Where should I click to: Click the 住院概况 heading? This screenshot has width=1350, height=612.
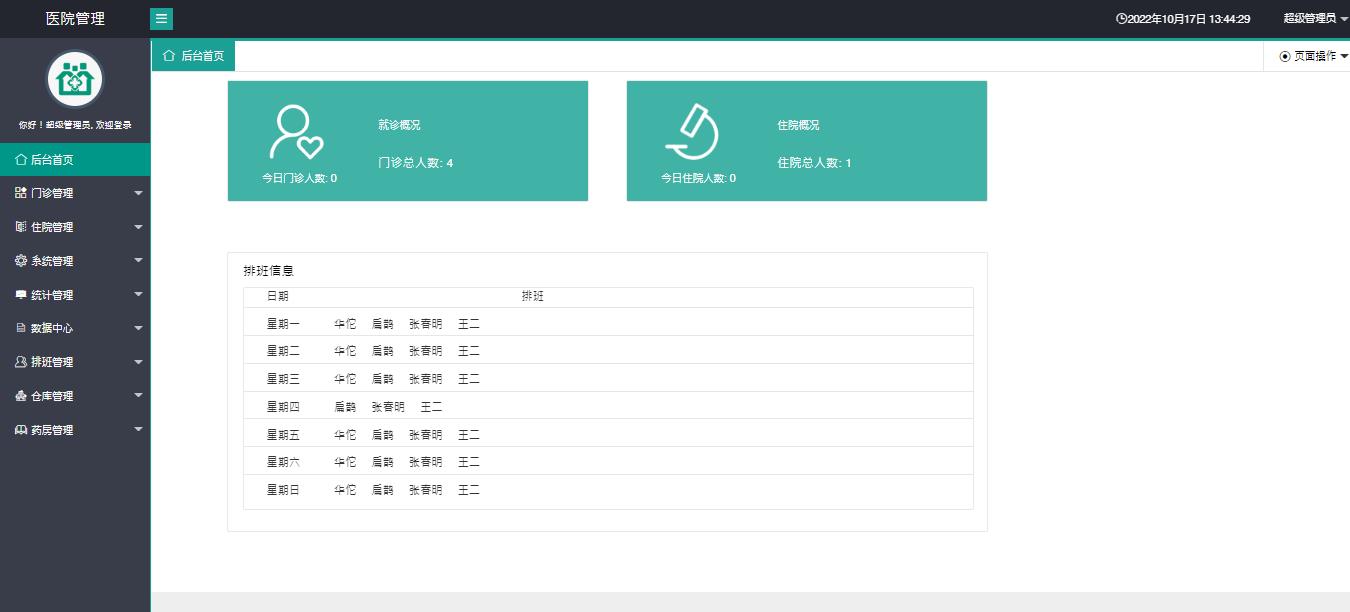[798, 125]
